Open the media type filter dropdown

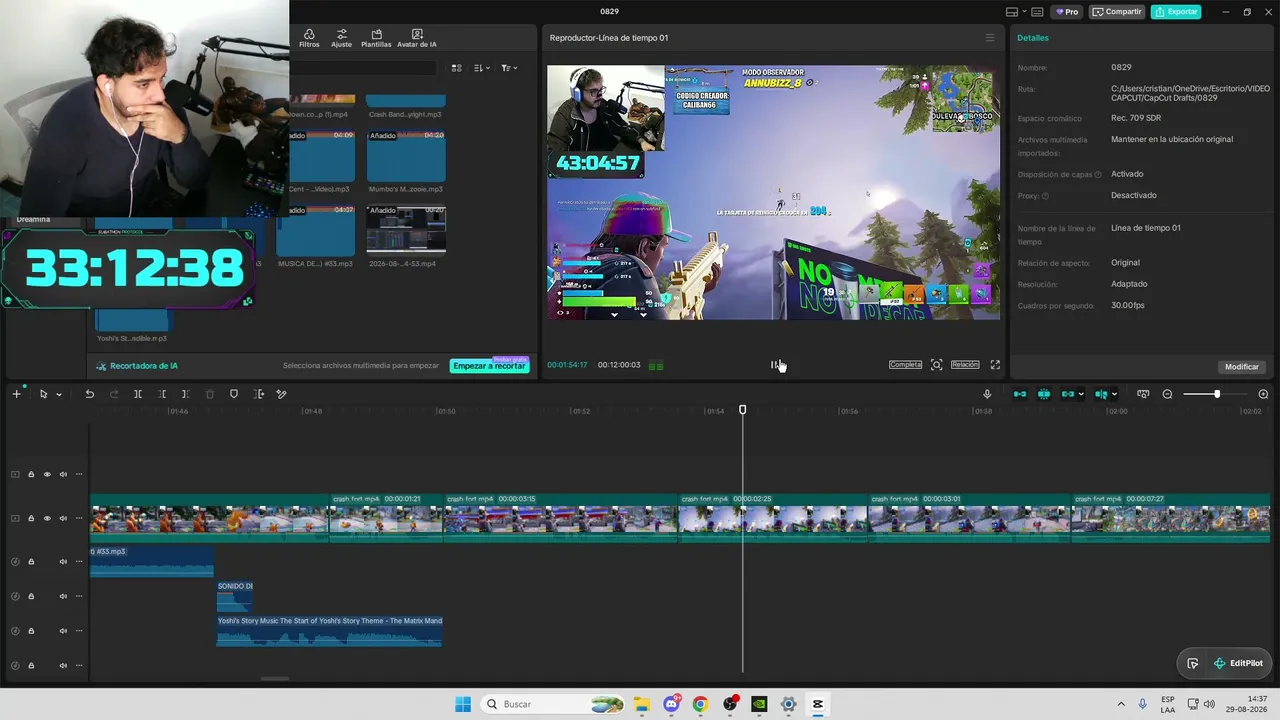(x=509, y=68)
